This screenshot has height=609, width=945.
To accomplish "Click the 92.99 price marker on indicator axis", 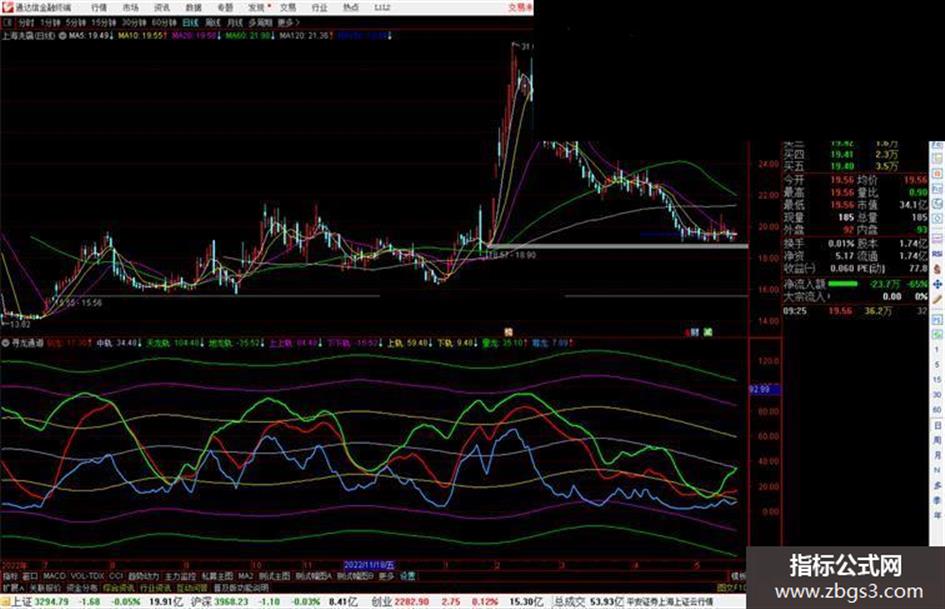I will click(764, 390).
